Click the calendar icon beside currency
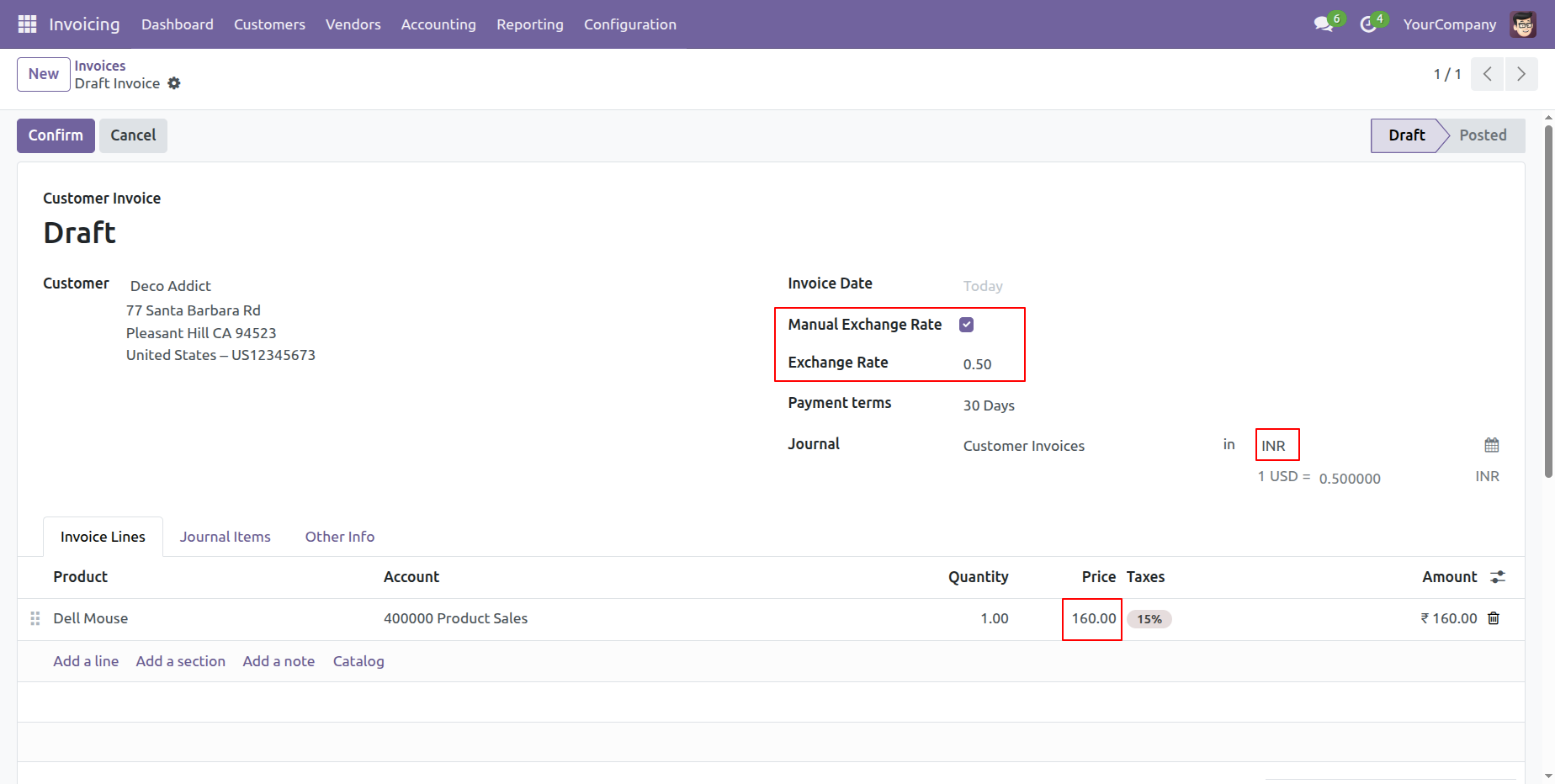This screenshot has width=1555, height=784. click(1492, 445)
